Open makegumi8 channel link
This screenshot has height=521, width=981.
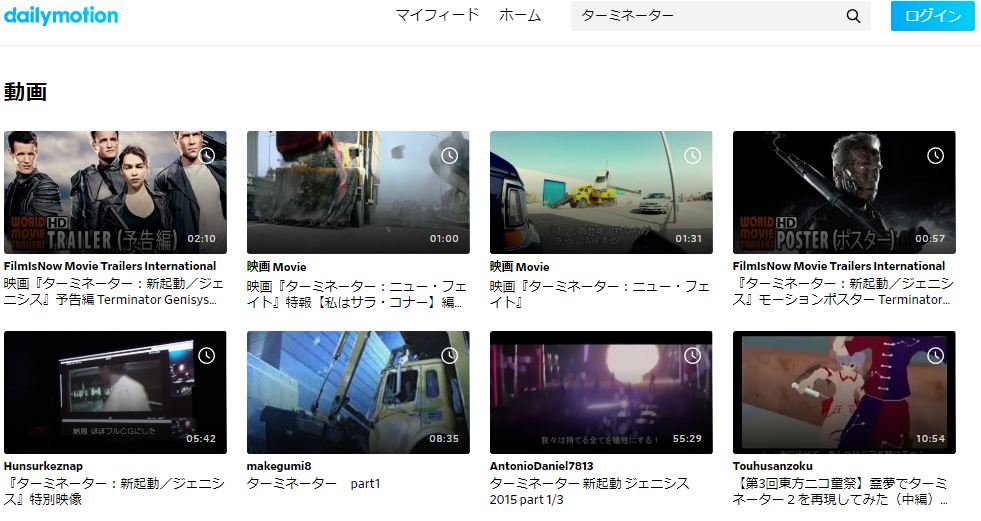279,466
